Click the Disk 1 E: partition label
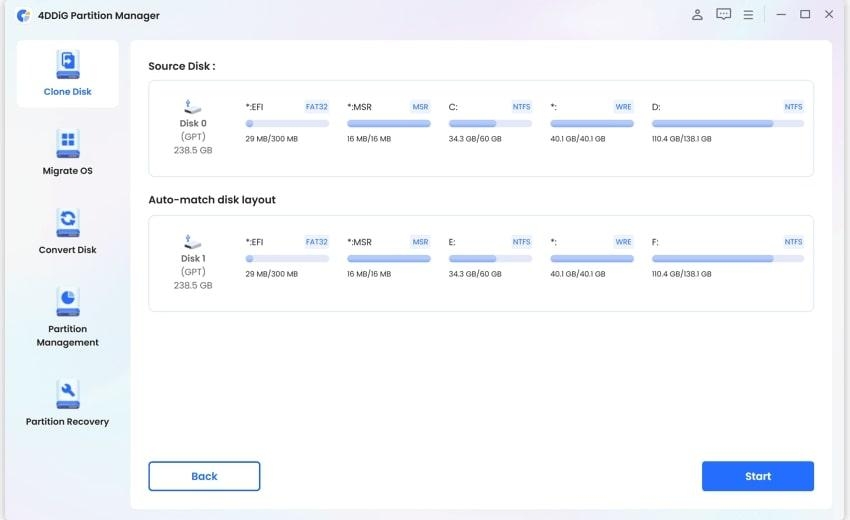 pos(452,242)
